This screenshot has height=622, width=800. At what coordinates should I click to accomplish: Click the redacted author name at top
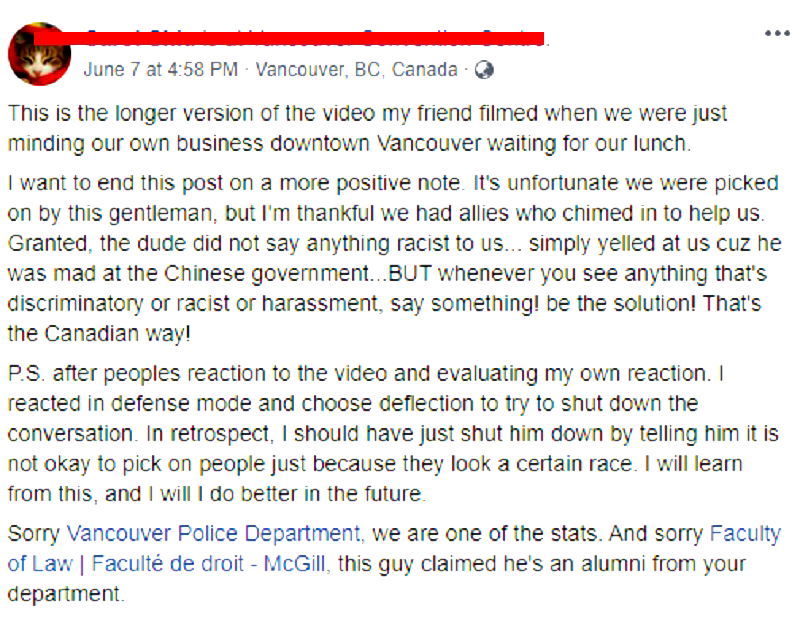tap(300, 39)
